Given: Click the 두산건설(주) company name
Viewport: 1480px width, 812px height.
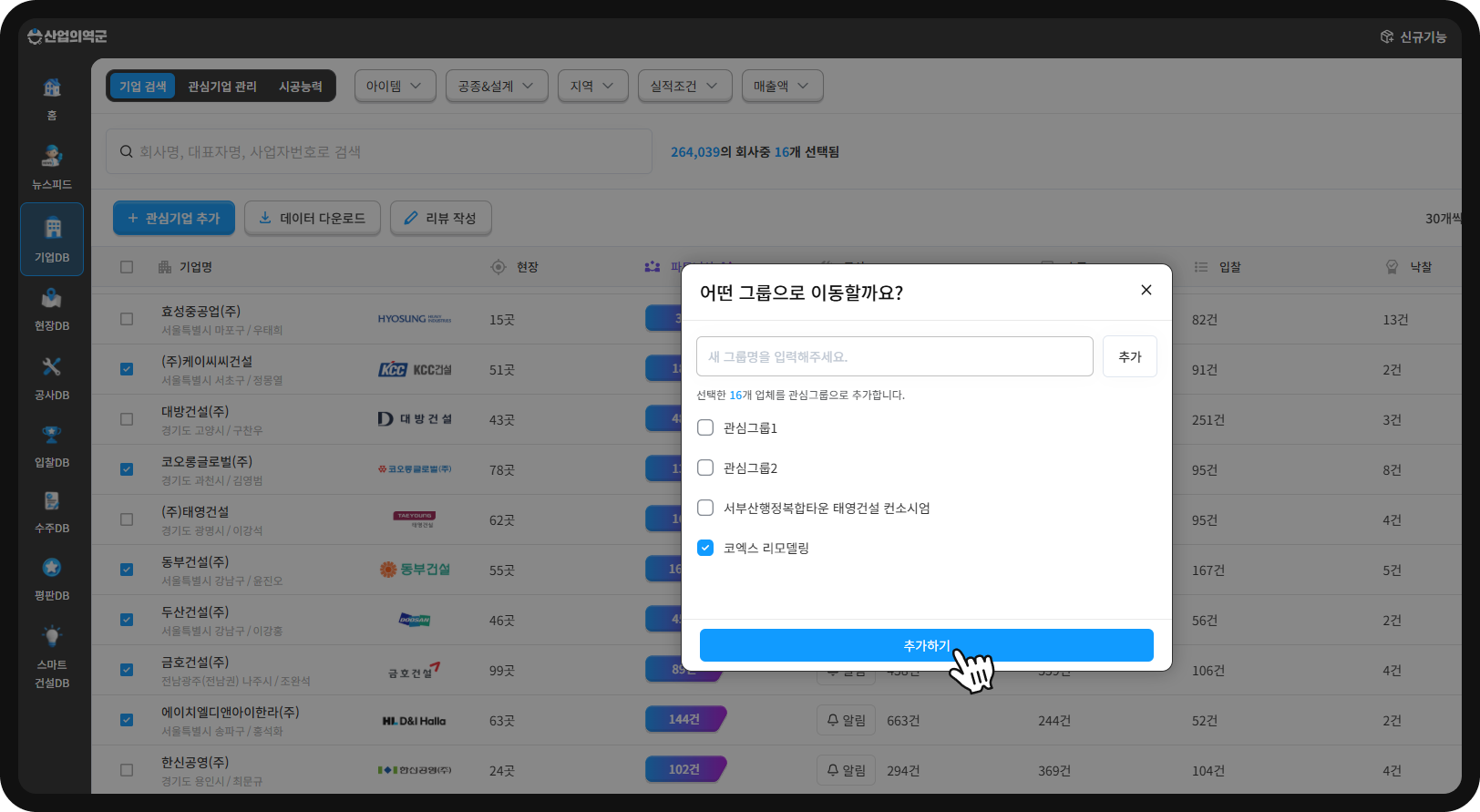Looking at the screenshot, I should click(195, 612).
